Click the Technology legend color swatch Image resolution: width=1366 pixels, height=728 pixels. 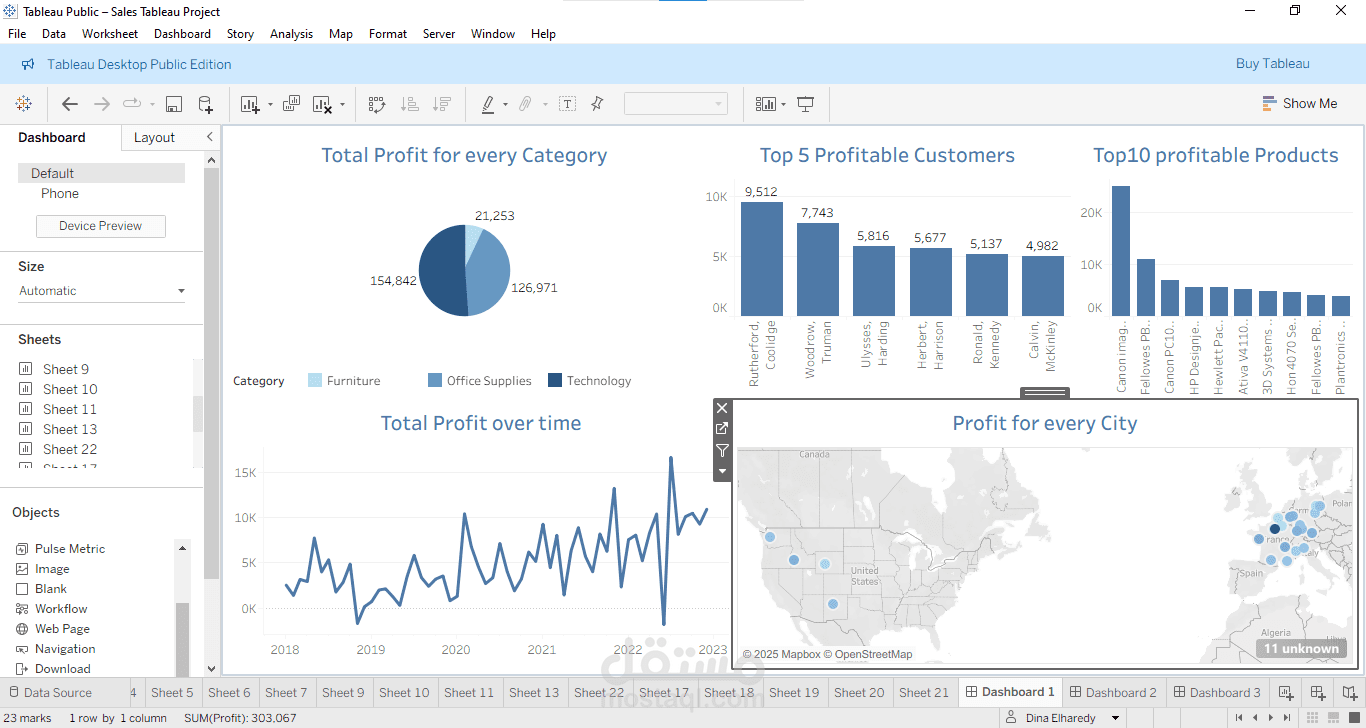click(555, 380)
